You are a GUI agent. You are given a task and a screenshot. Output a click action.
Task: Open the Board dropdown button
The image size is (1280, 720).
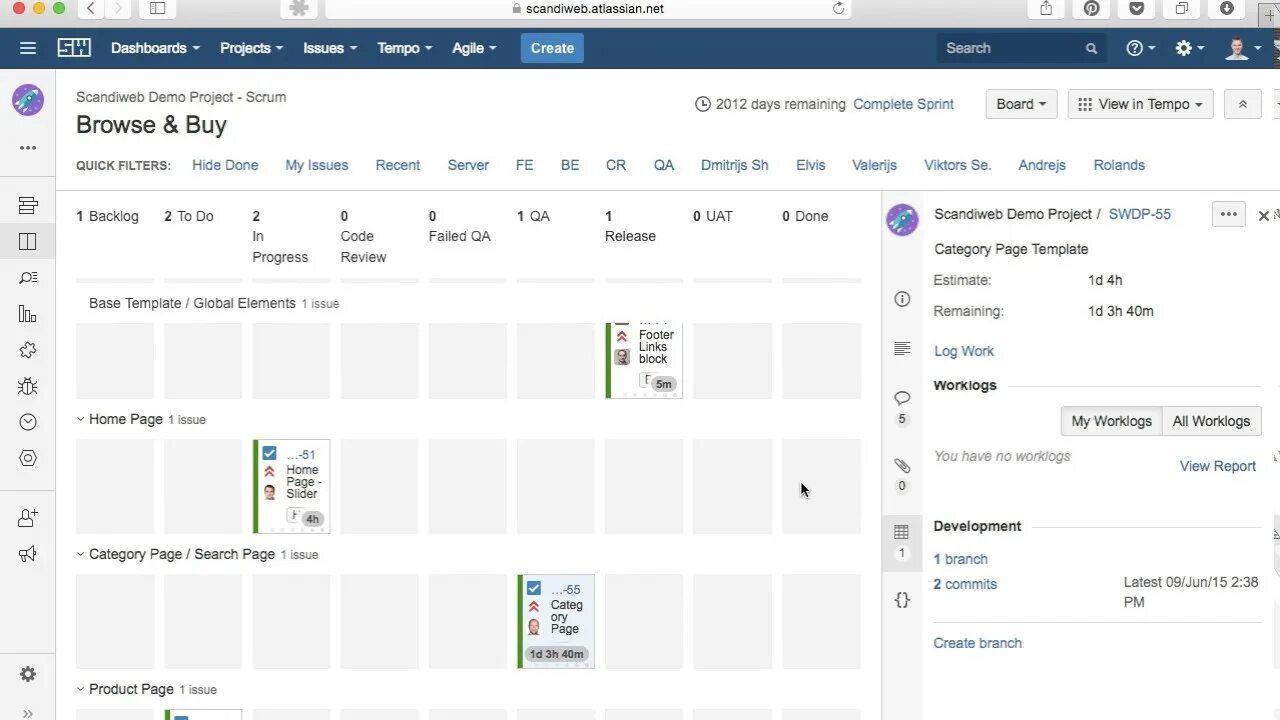[1021, 104]
